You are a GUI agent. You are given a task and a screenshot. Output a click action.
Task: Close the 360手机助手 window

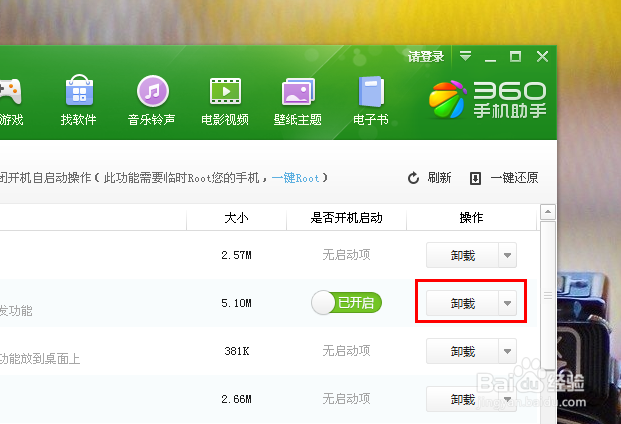click(x=543, y=57)
